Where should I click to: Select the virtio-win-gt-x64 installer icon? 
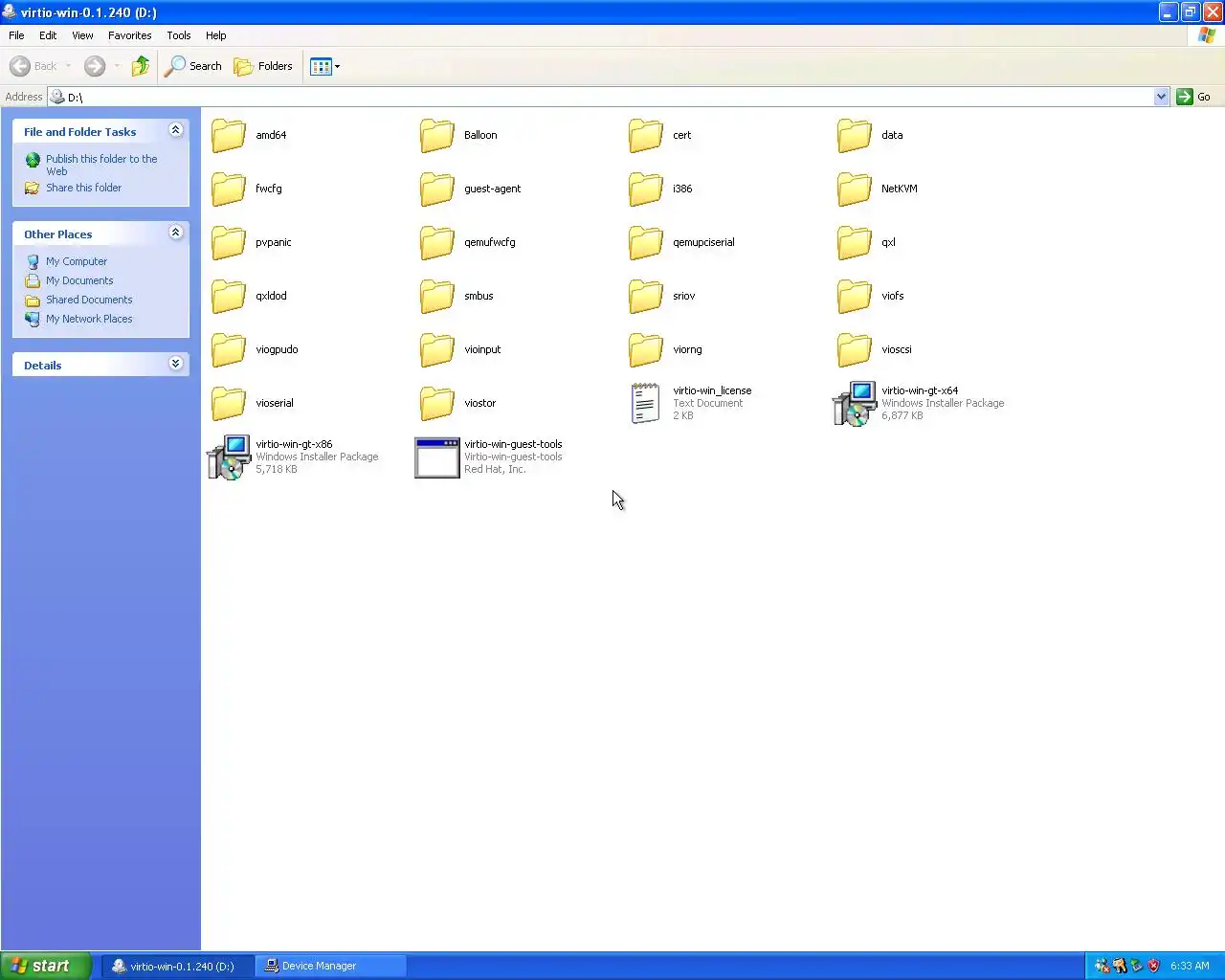pos(855,403)
